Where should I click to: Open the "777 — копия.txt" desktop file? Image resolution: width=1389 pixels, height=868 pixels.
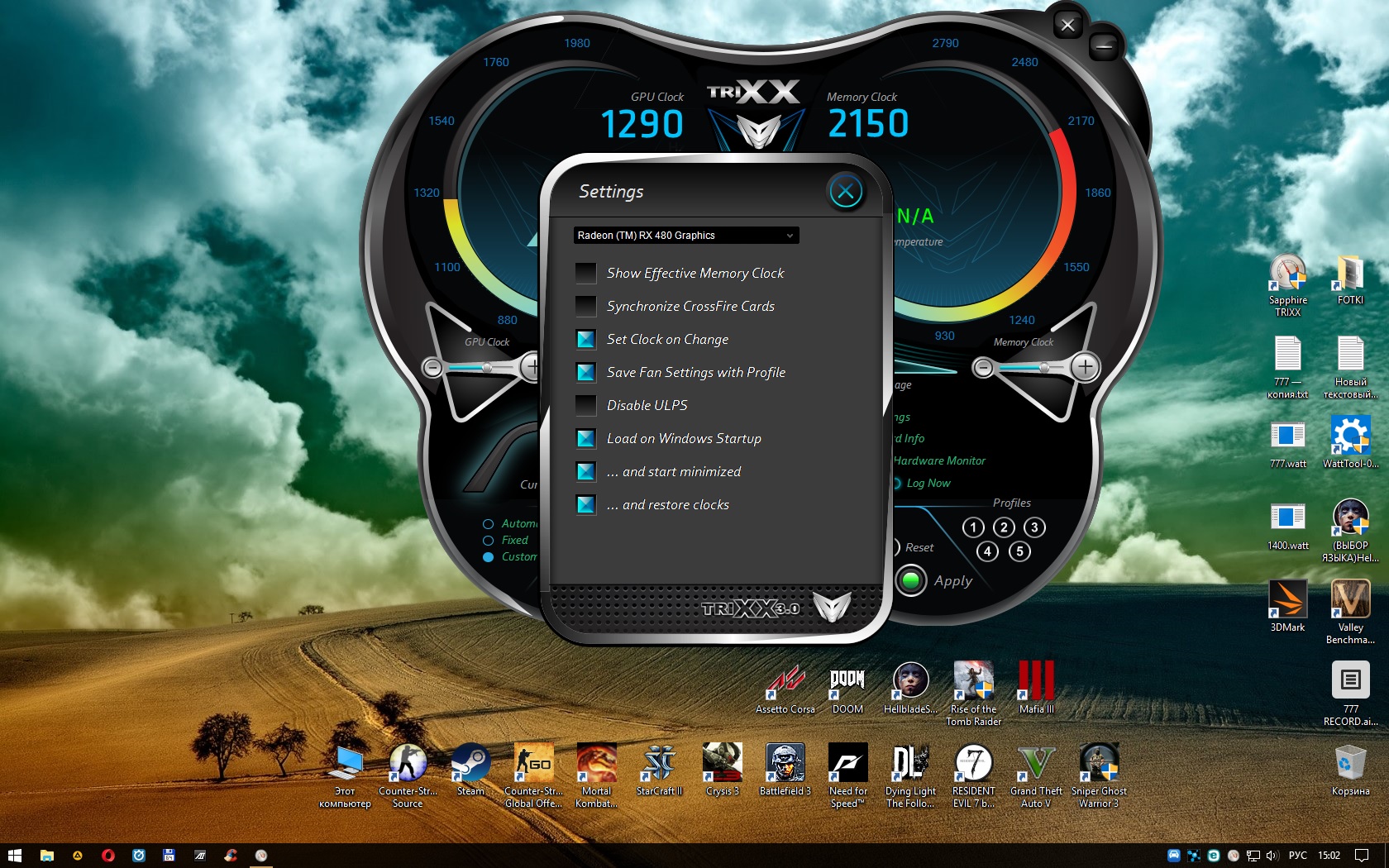click(1287, 368)
